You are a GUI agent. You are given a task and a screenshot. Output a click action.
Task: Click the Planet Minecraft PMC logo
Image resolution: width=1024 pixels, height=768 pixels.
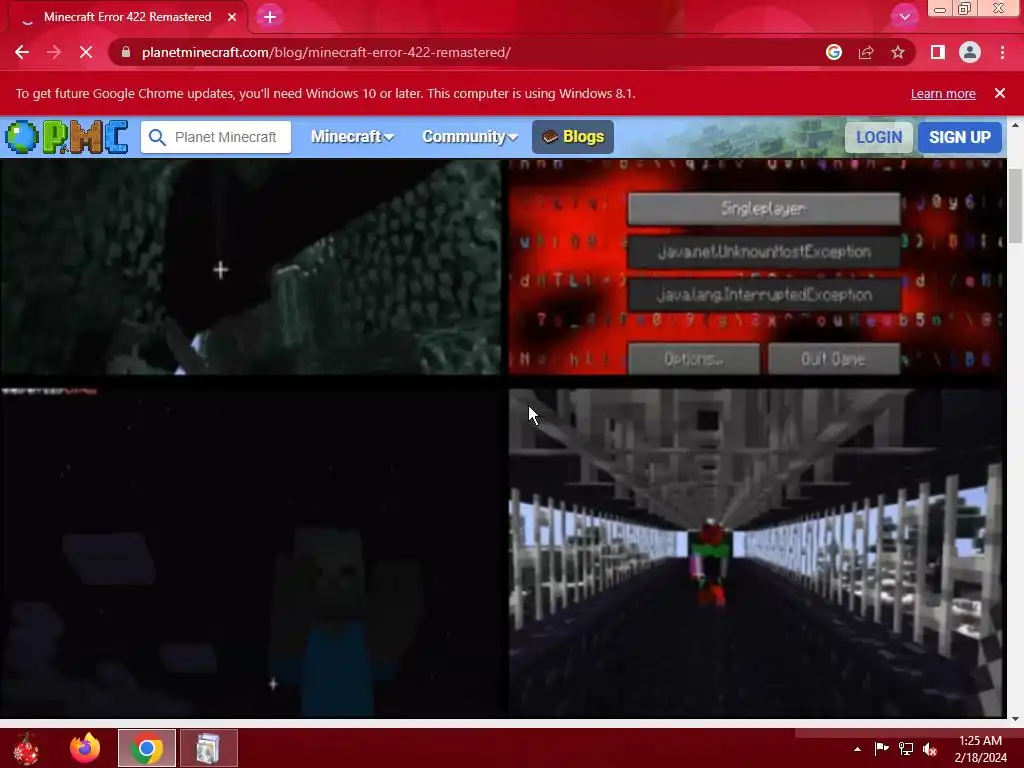67,137
